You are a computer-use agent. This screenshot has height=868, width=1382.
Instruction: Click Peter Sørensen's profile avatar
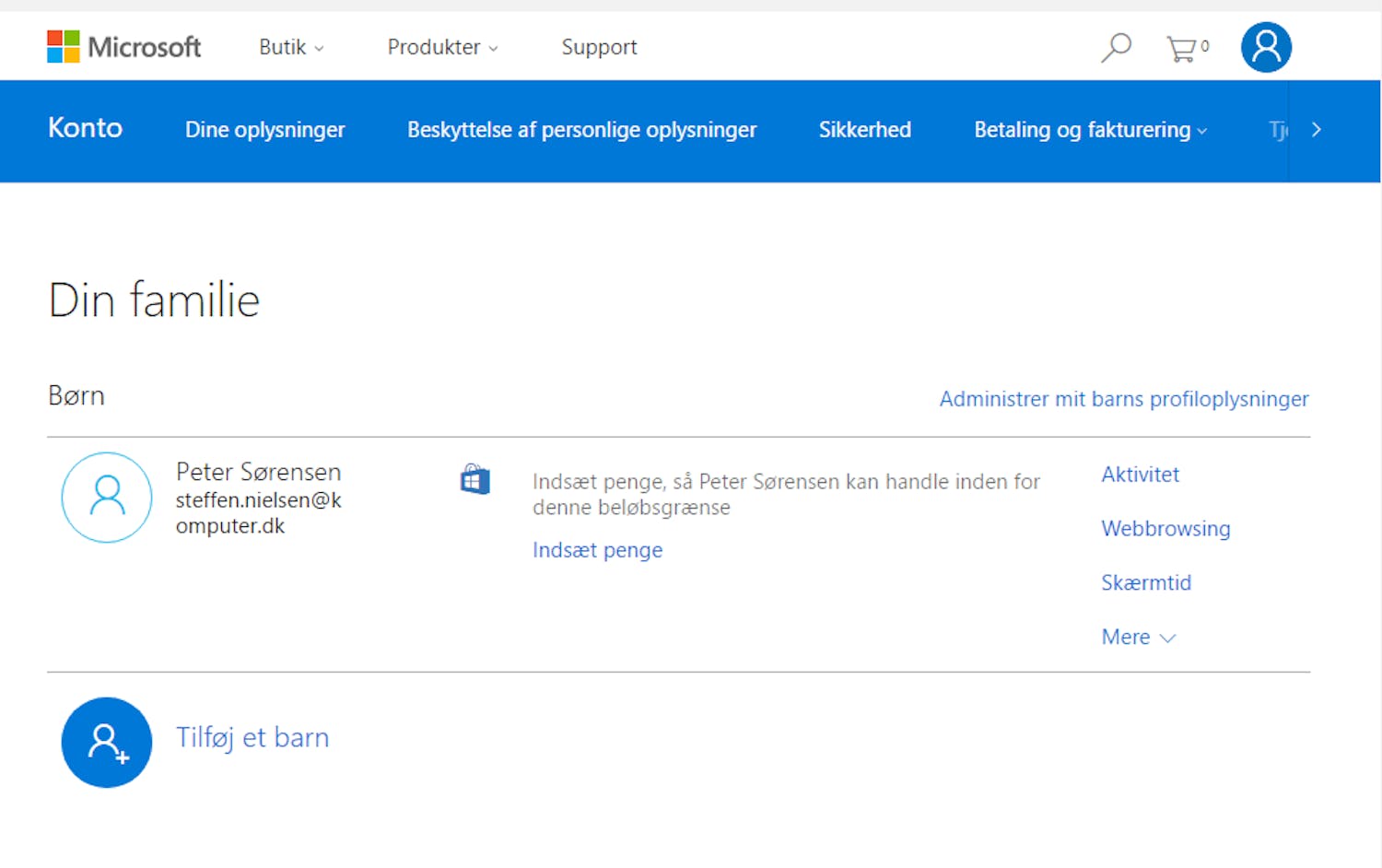pos(106,498)
